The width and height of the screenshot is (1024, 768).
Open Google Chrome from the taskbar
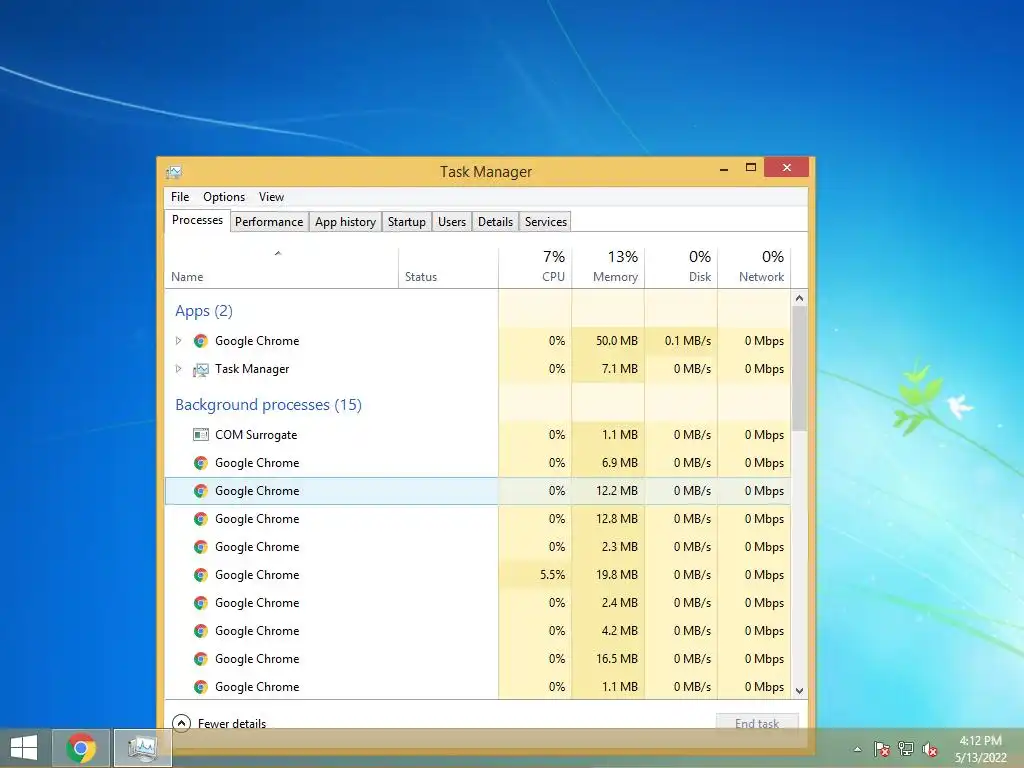click(x=81, y=748)
